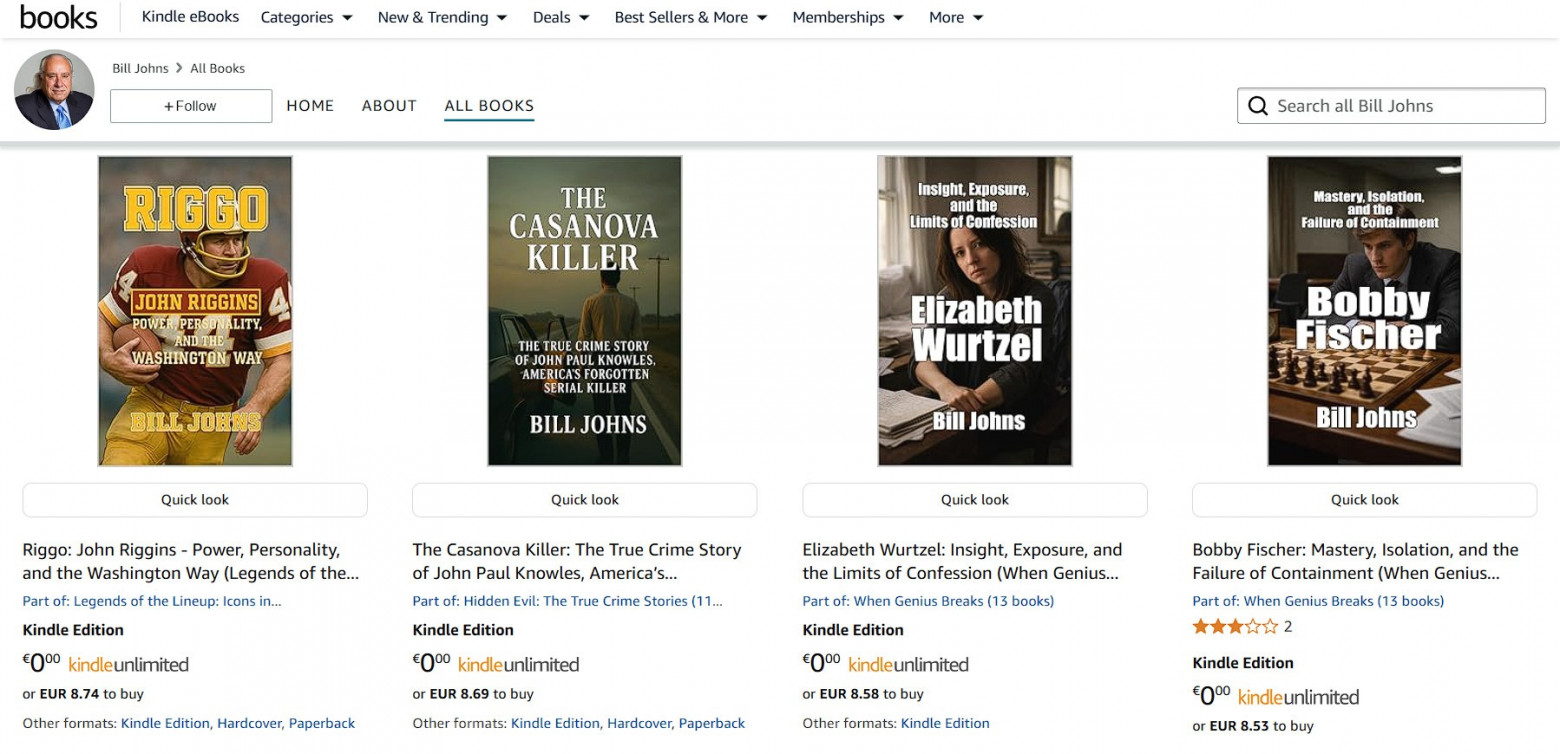Image resolution: width=1560 pixels, height=754 pixels.
Task: Open Best Sellers & More dropdown
Action: pos(691,17)
